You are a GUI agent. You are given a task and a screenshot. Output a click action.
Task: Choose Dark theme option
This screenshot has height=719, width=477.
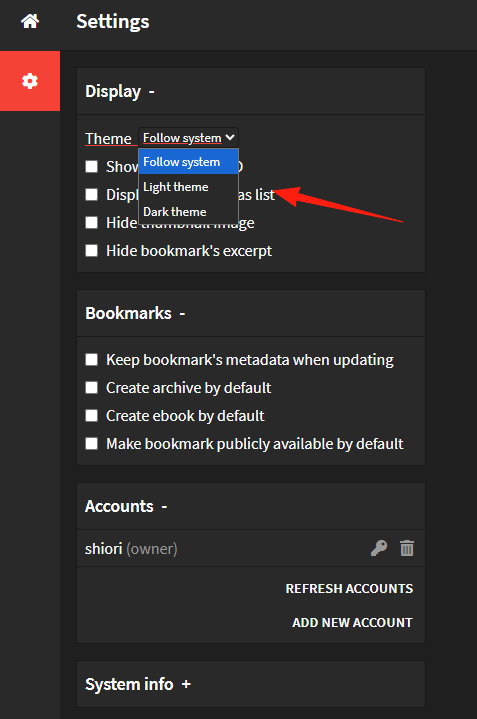point(189,212)
